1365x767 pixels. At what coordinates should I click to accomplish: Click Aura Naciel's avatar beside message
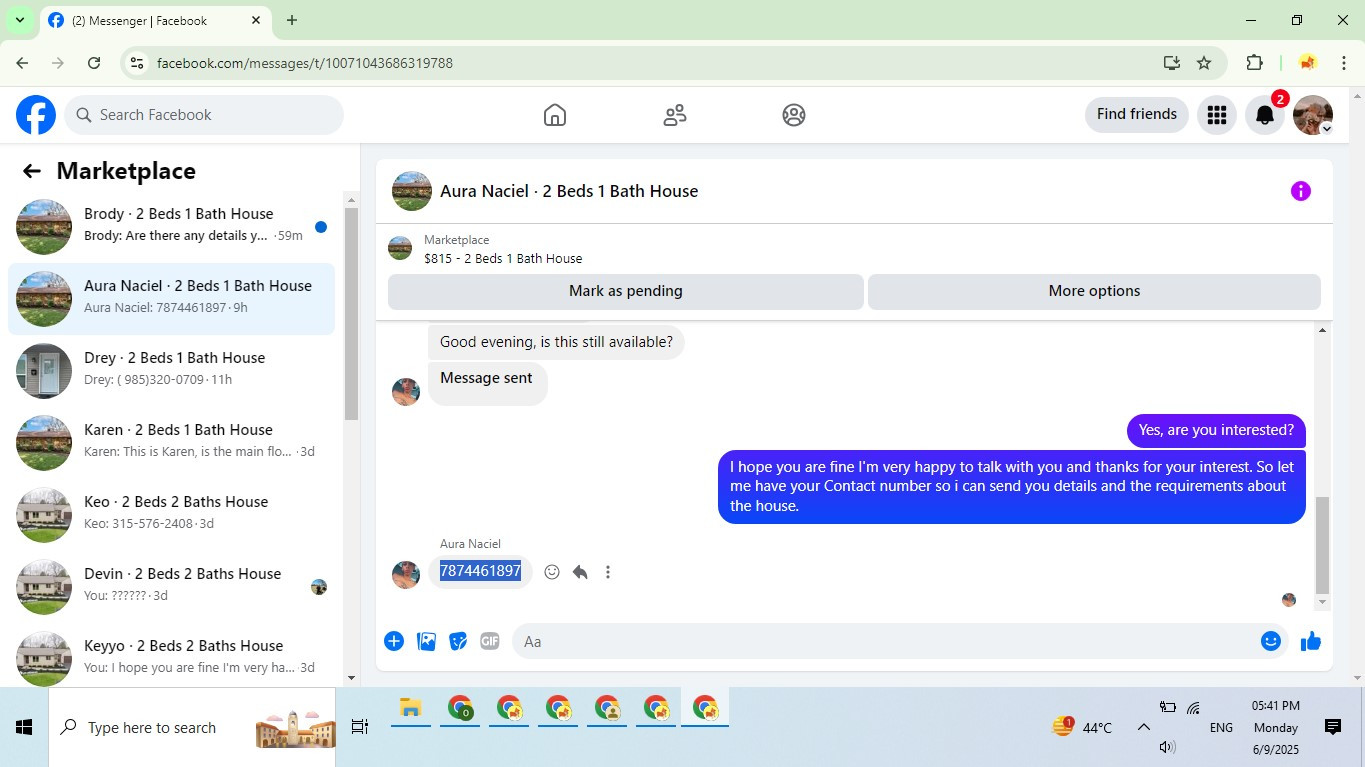click(406, 575)
